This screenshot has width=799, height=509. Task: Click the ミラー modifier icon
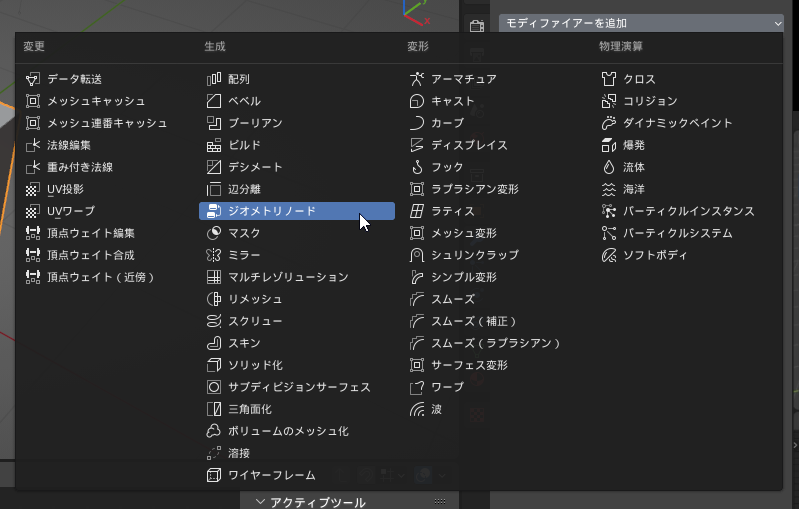point(213,255)
